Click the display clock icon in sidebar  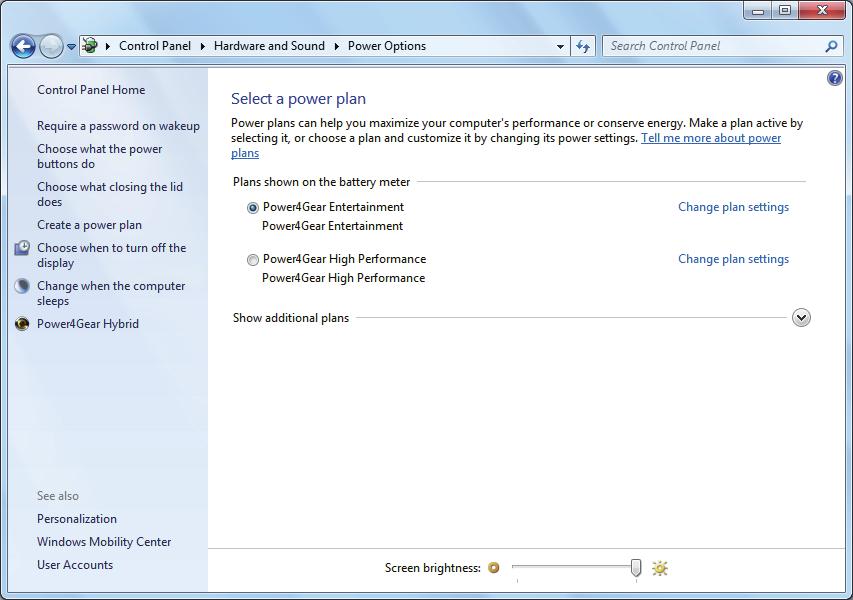(x=22, y=248)
